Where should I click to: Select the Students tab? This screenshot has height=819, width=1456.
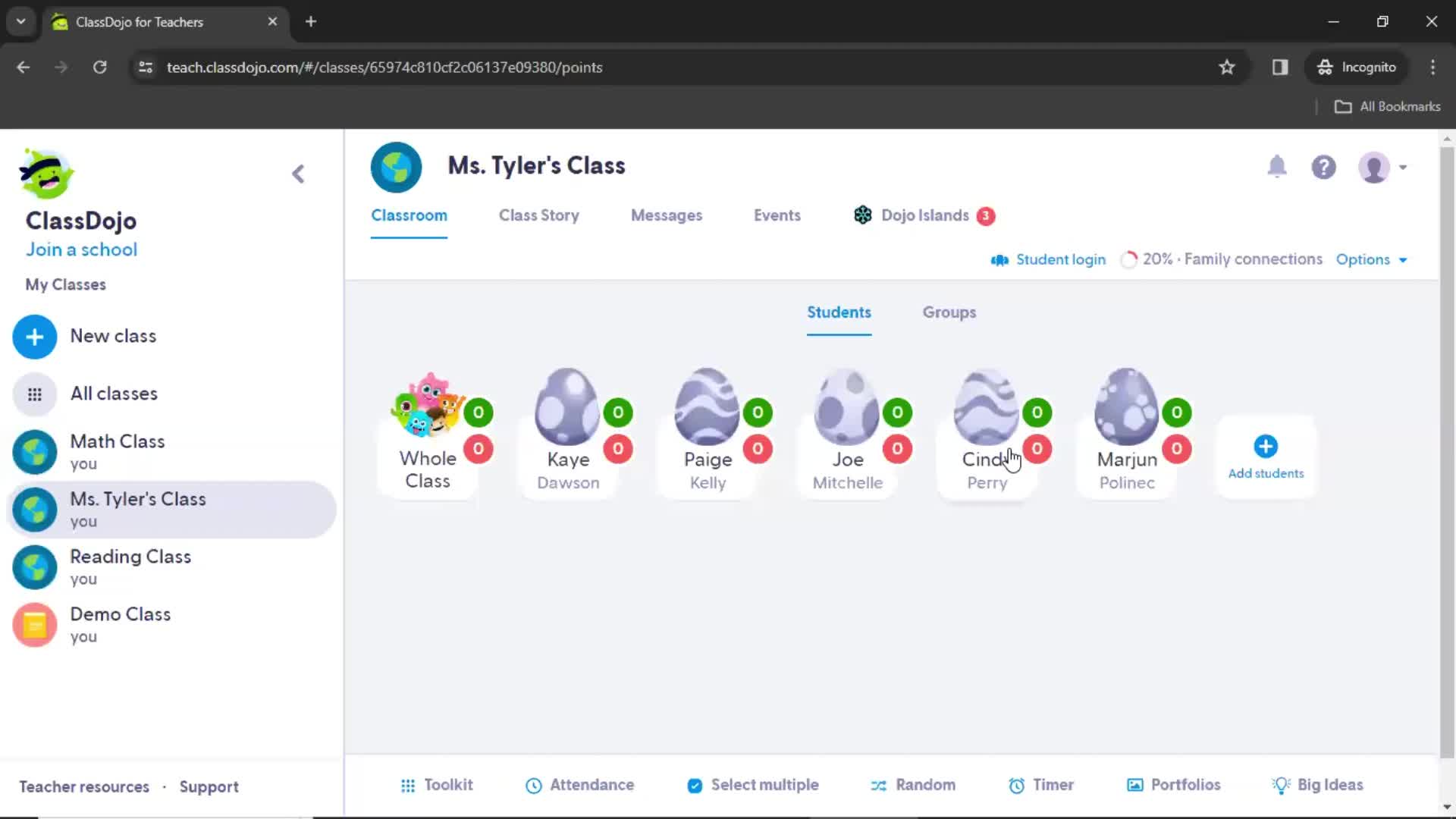[x=839, y=312]
